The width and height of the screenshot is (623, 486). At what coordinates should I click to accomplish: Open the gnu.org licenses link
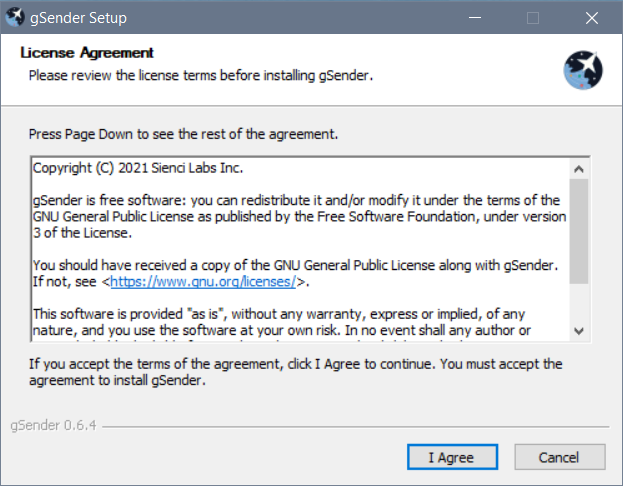(203, 282)
